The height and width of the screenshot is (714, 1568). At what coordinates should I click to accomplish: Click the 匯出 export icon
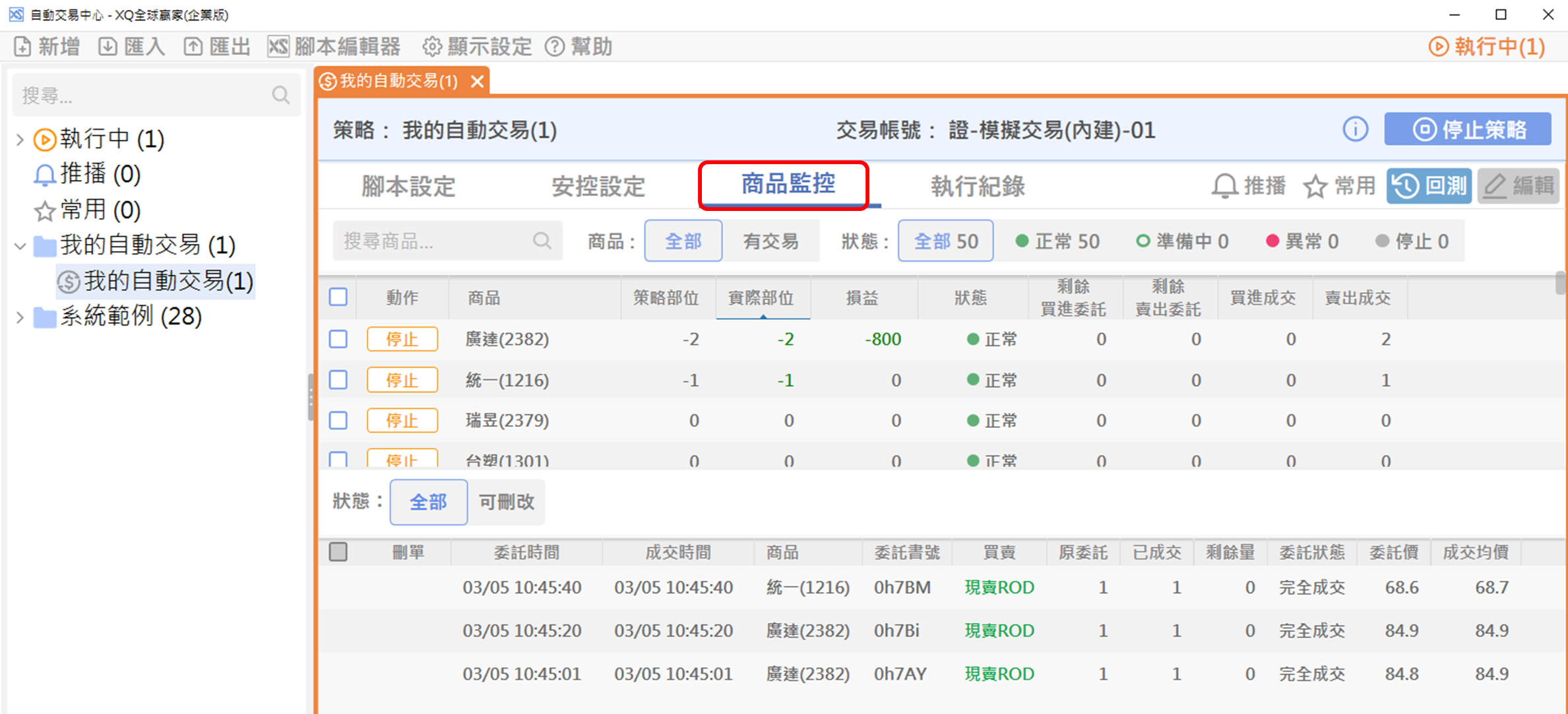click(193, 47)
